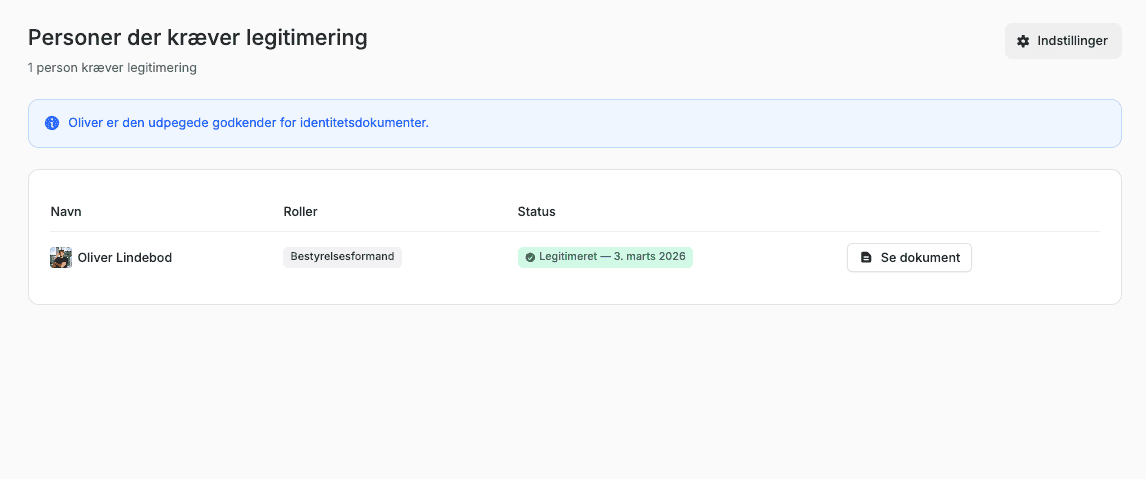Click the Status column header
The height and width of the screenshot is (479, 1146).
[536, 211]
